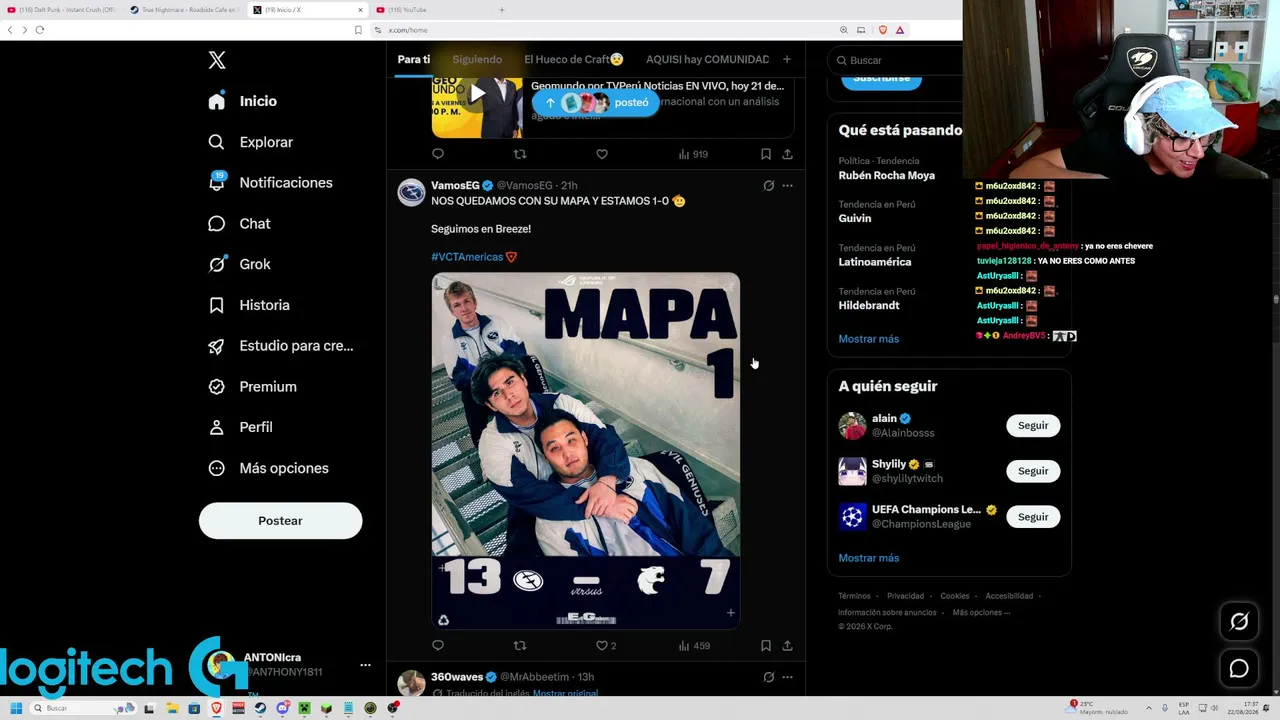
Task: Open Historia bookmarks in the sidebar
Action: 249,305
